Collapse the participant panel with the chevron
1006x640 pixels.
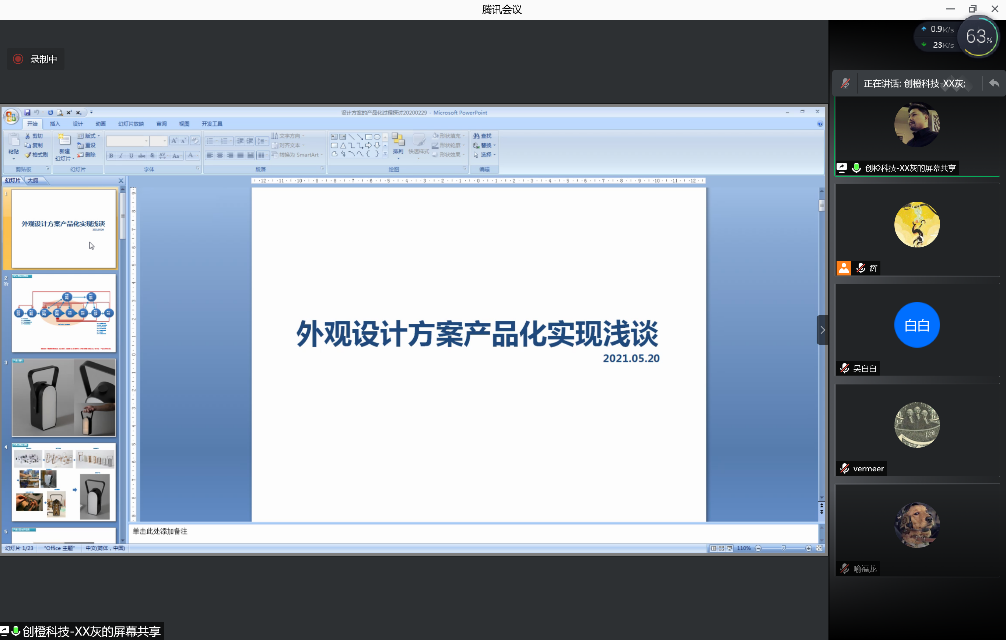[823, 329]
